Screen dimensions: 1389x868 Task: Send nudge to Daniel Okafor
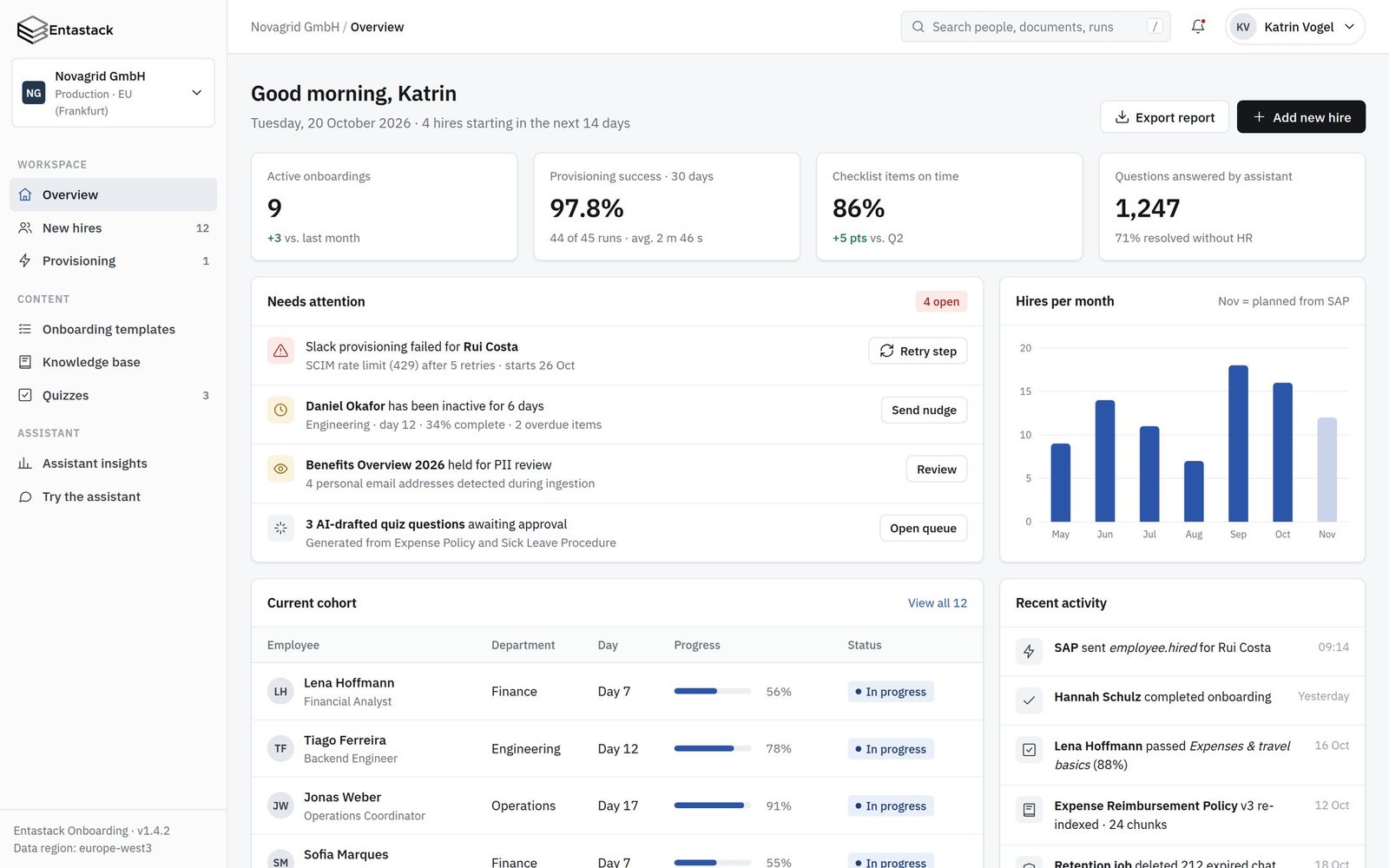pos(924,410)
